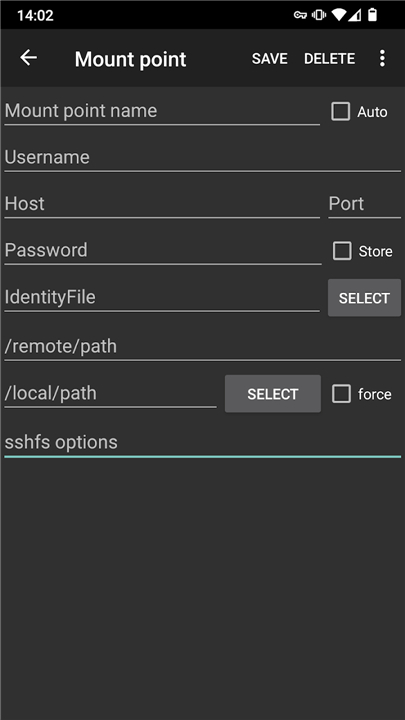Image resolution: width=405 pixels, height=720 pixels.
Task: Click the Port input field
Action: pos(365,204)
